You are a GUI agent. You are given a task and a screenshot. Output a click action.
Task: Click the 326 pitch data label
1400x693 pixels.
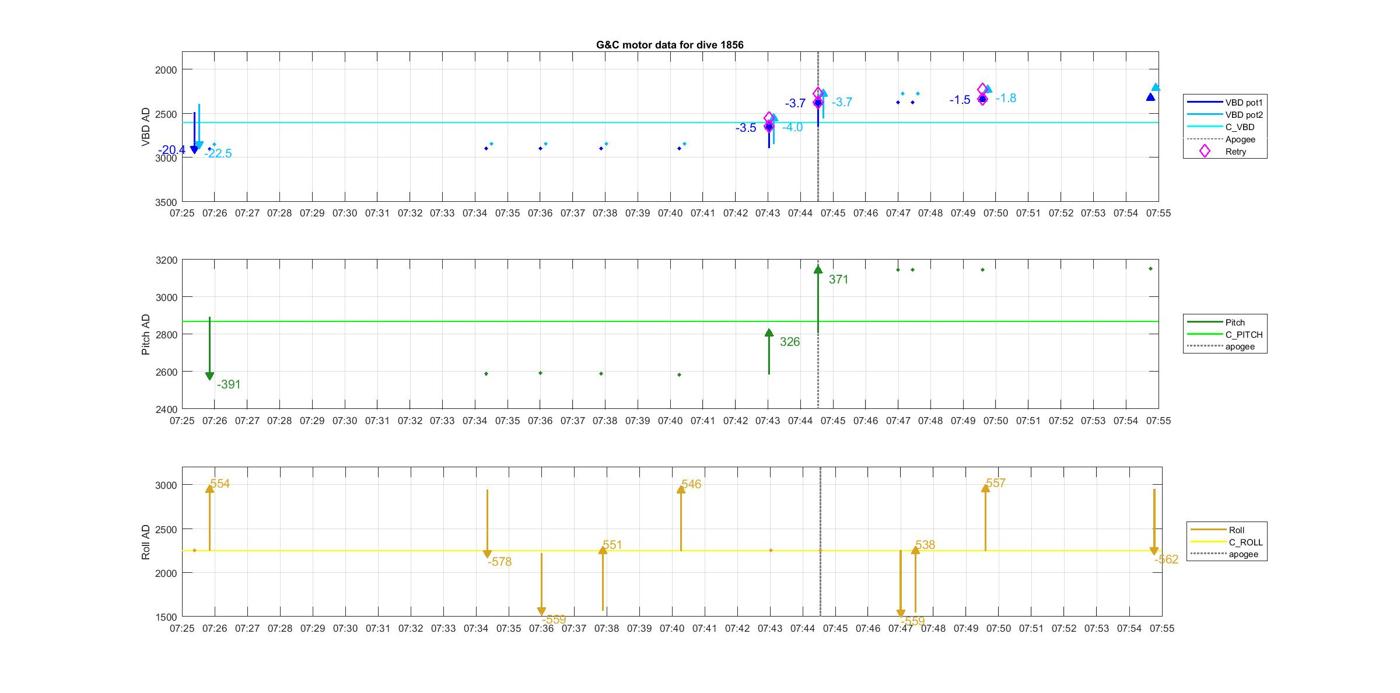[790, 342]
